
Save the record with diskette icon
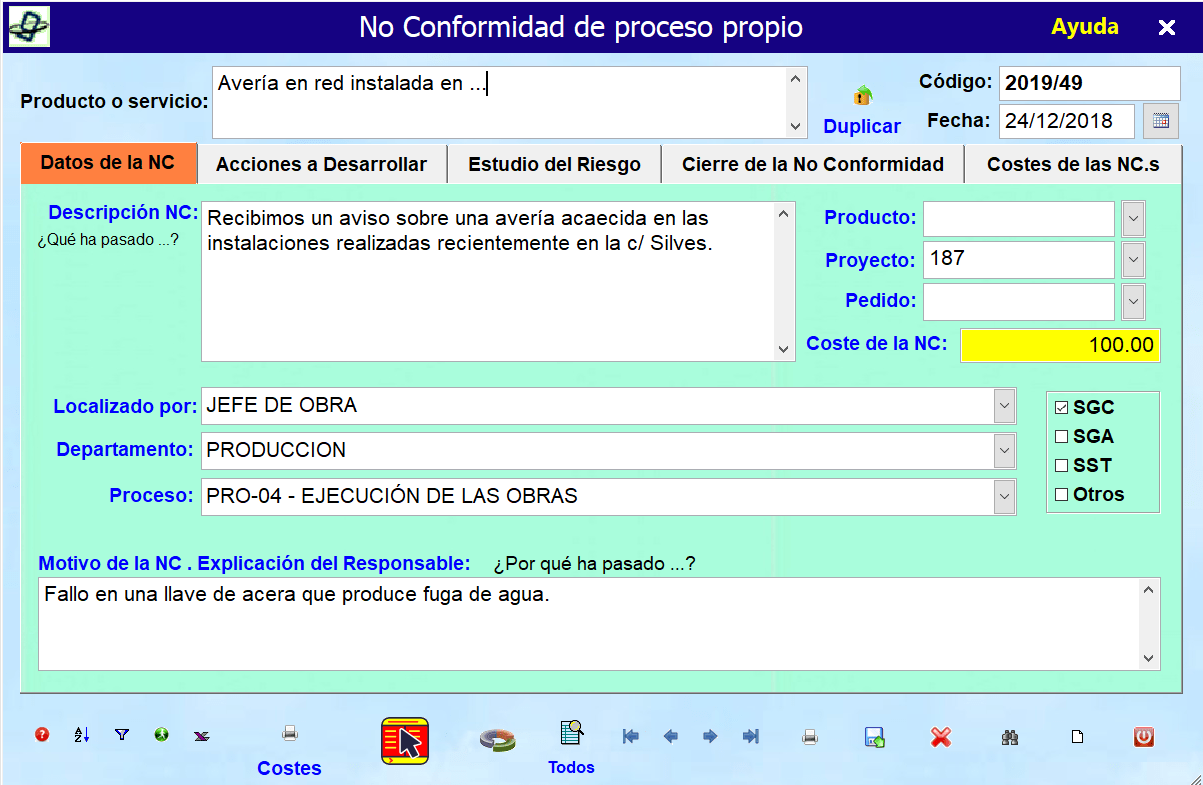tap(875, 738)
